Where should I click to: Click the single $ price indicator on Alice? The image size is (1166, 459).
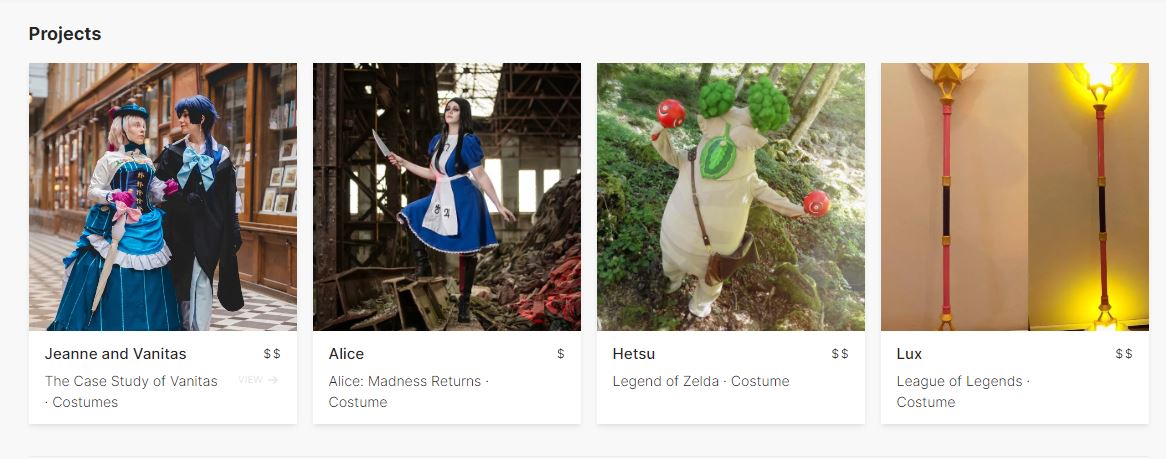[561, 354]
